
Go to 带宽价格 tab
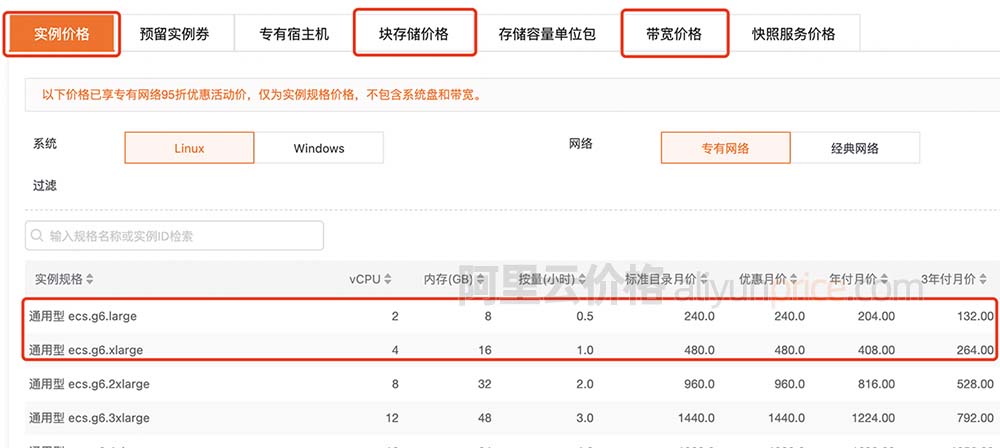point(674,34)
